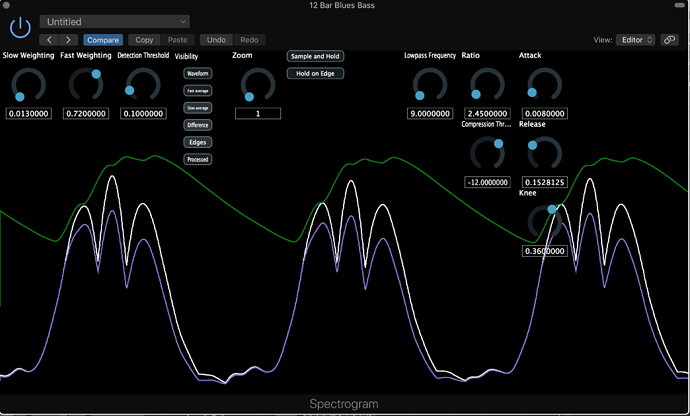Enable Sample and Hold
Viewport: 690px width, 416px height.
coord(315,56)
